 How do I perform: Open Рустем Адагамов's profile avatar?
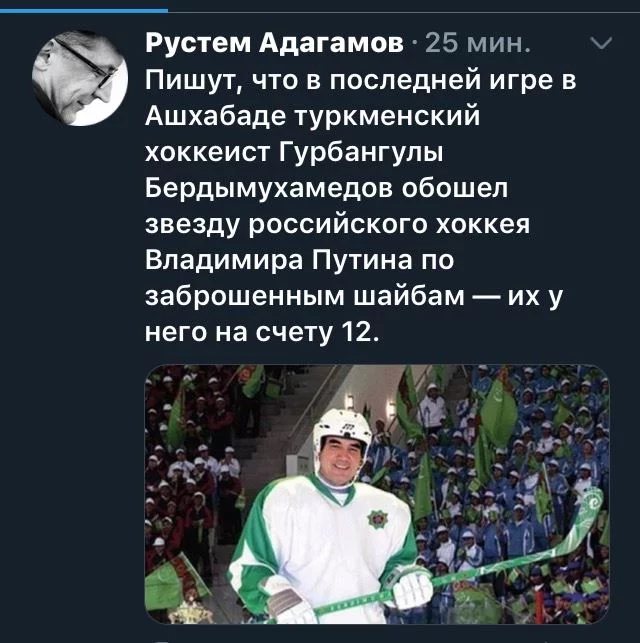(80, 78)
